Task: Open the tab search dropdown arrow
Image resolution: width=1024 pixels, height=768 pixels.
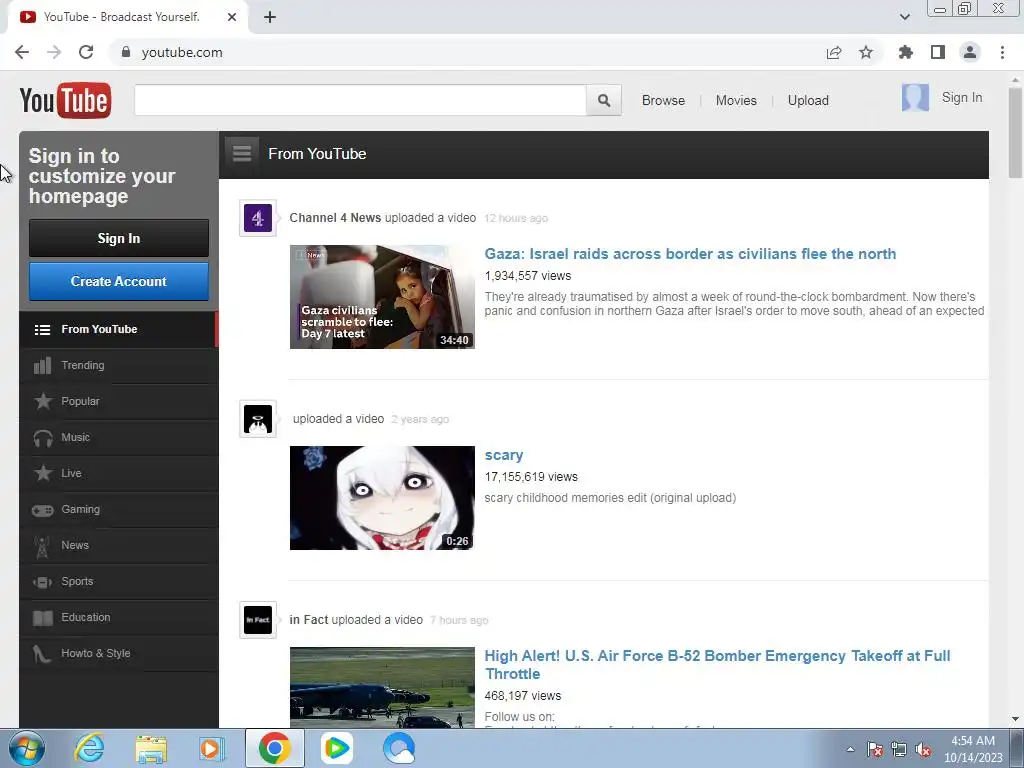Action: [x=904, y=17]
